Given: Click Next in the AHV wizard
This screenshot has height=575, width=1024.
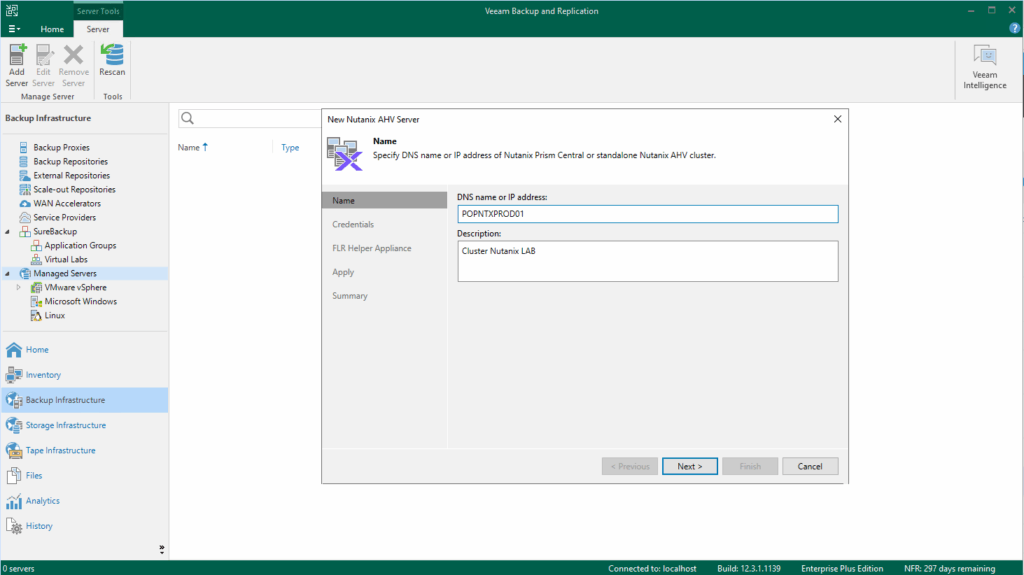Looking at the screenshot, I should 690,467.
